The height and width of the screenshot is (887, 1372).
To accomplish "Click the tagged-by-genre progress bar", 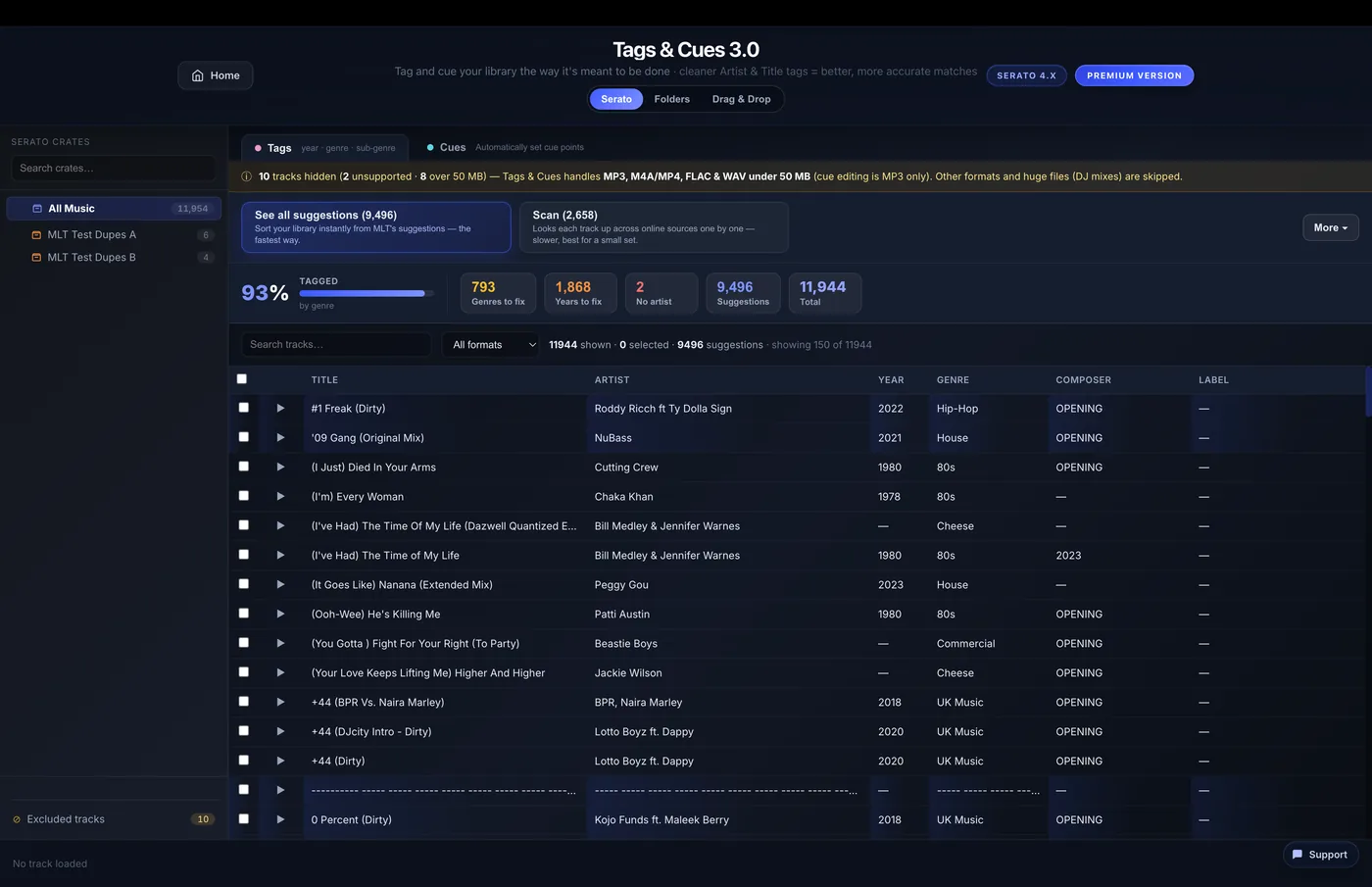I will (x=366, y=293).
